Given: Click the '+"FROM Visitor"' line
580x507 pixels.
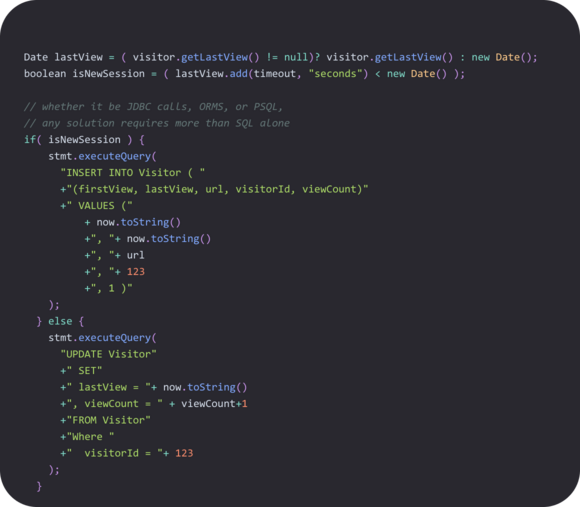Looking at the screenshot, I should 105,420.
